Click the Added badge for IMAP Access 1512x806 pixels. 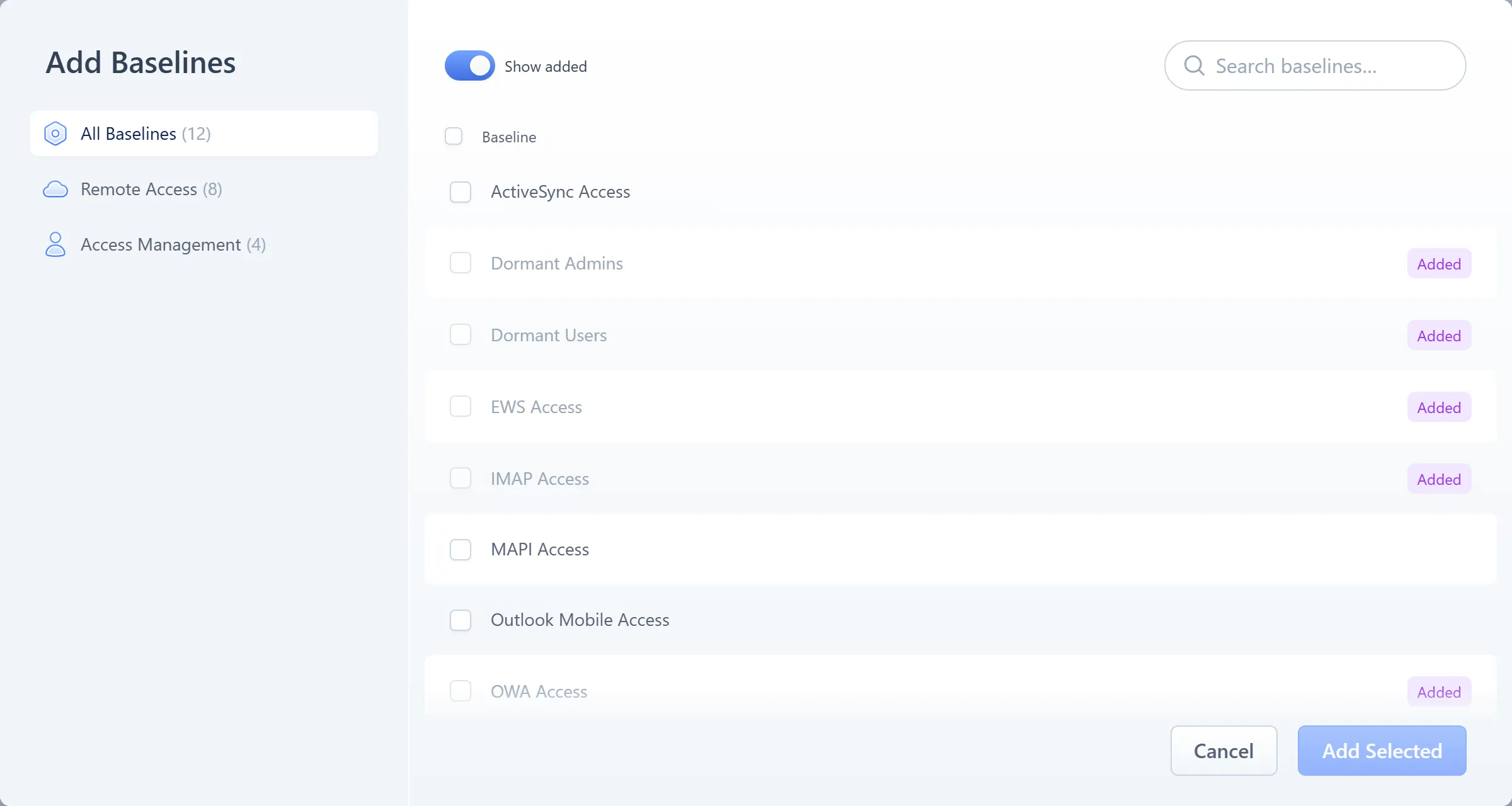point(1439,479)
